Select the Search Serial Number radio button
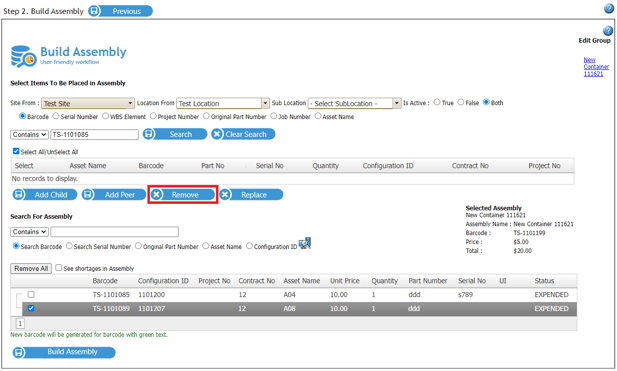 69,246
